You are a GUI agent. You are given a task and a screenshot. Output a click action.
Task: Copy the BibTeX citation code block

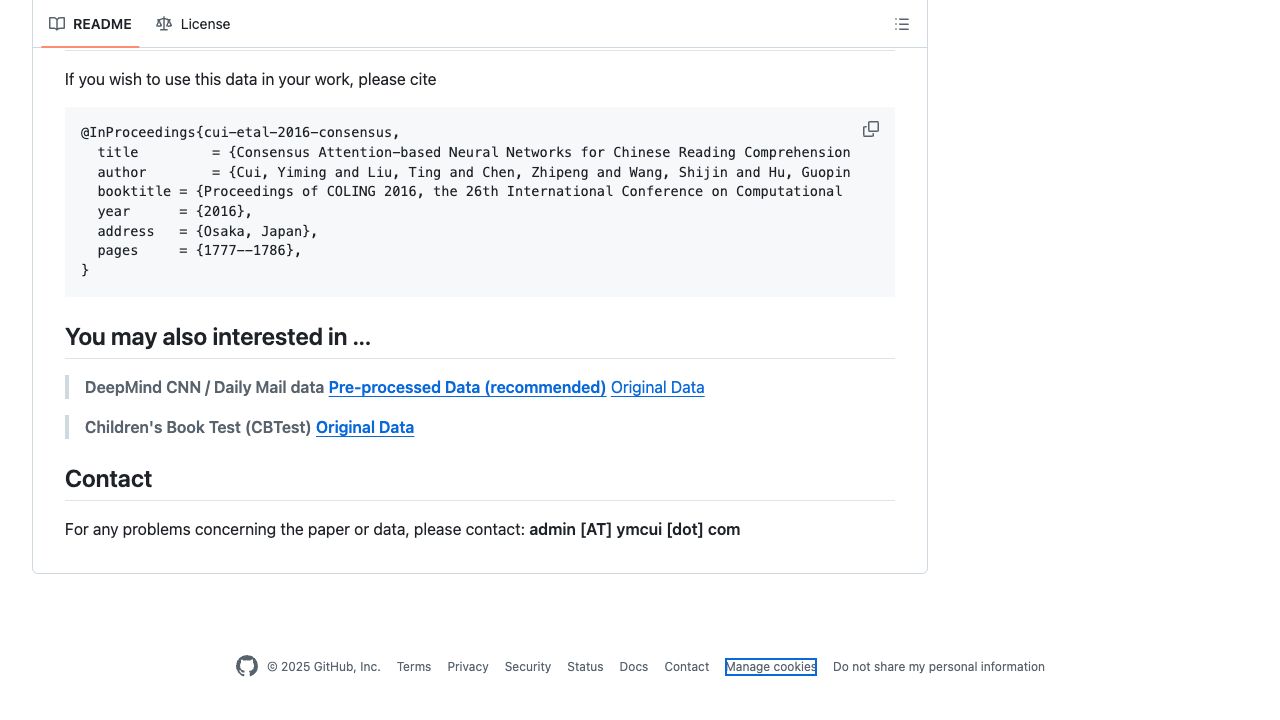click(871, 129)
